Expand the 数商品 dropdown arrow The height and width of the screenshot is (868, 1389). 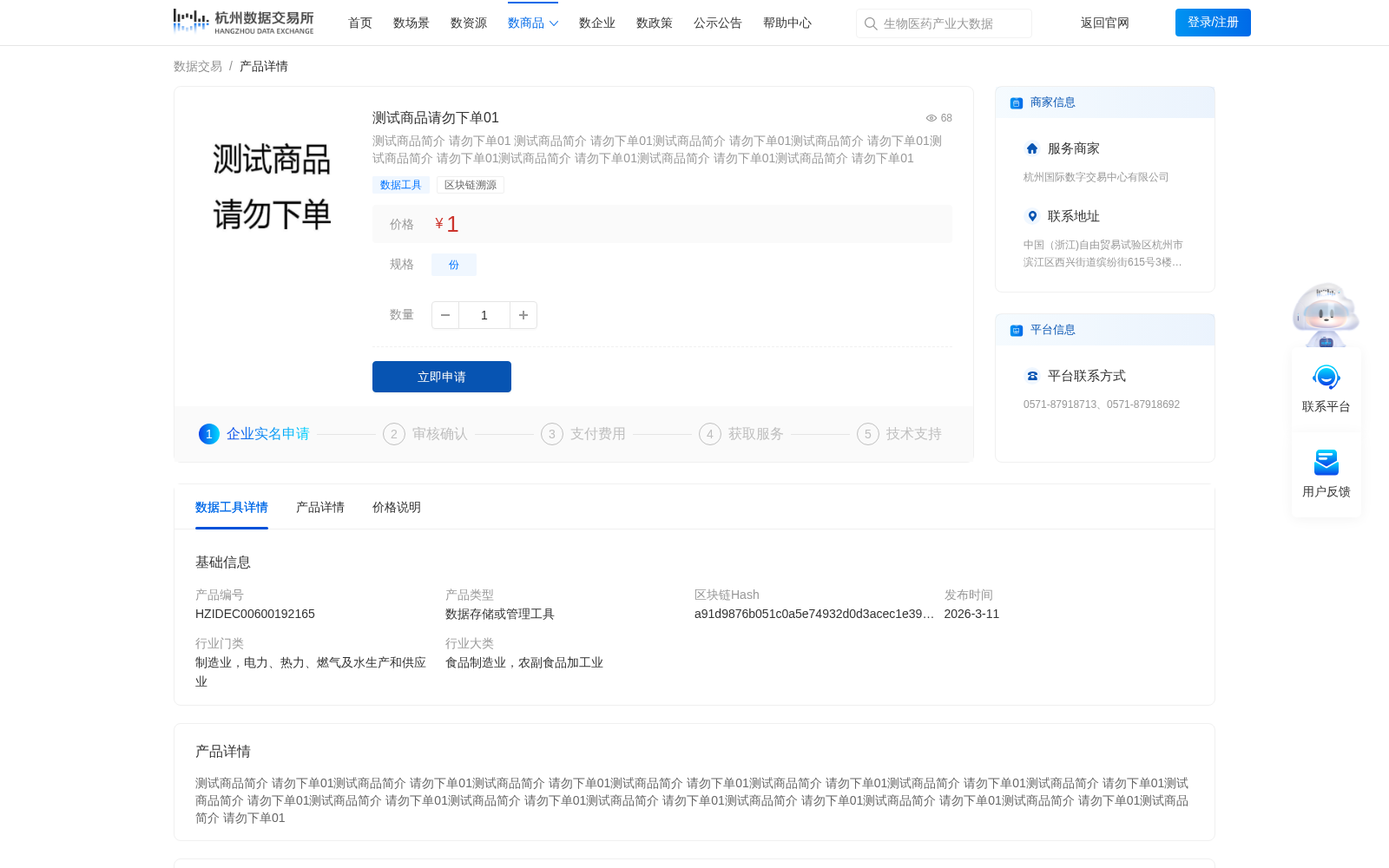pos(554,23)
